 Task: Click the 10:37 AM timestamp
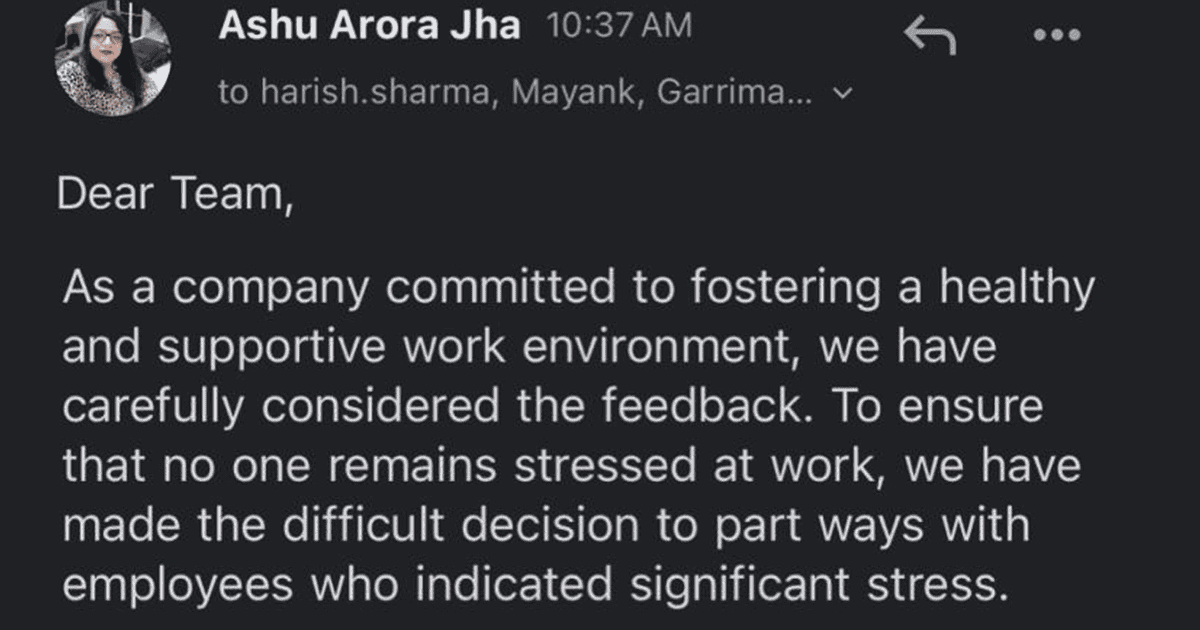(620, 27)
